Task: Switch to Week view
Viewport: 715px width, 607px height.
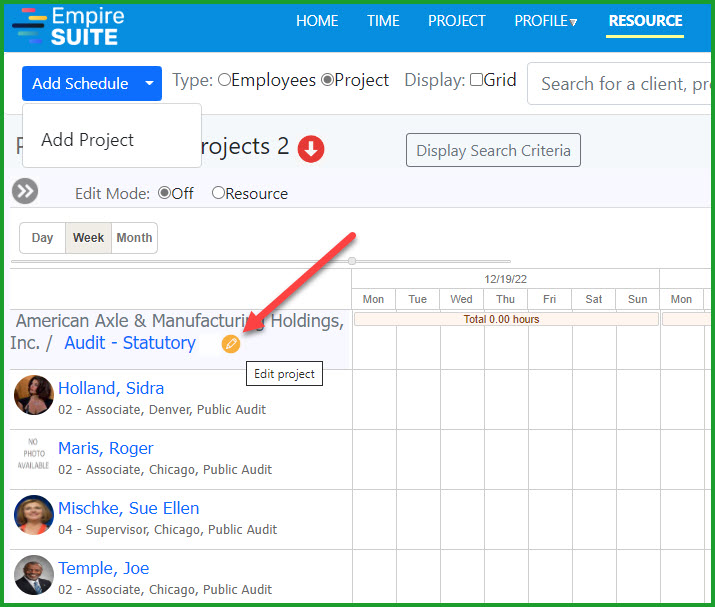Action: (88, 238)
